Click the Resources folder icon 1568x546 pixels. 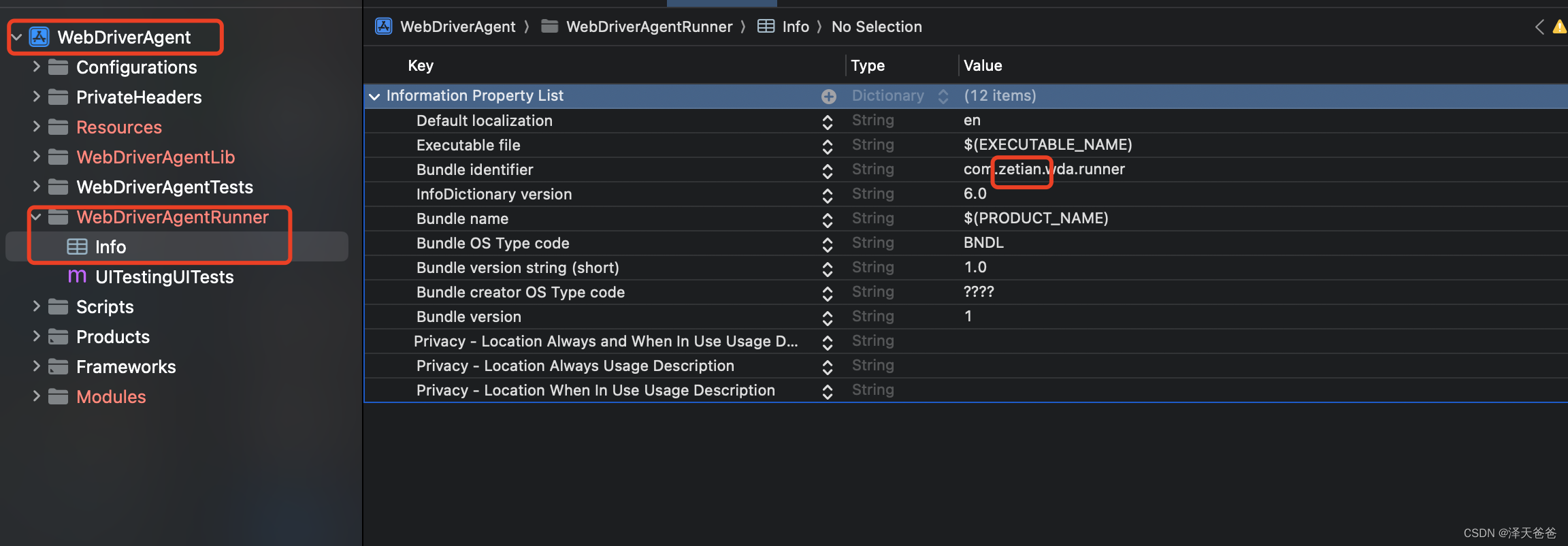pos(59,127)
